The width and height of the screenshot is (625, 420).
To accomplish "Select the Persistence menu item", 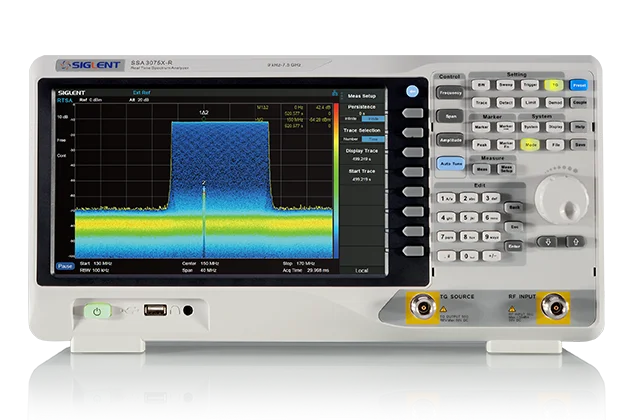I will tap(362, 113).
